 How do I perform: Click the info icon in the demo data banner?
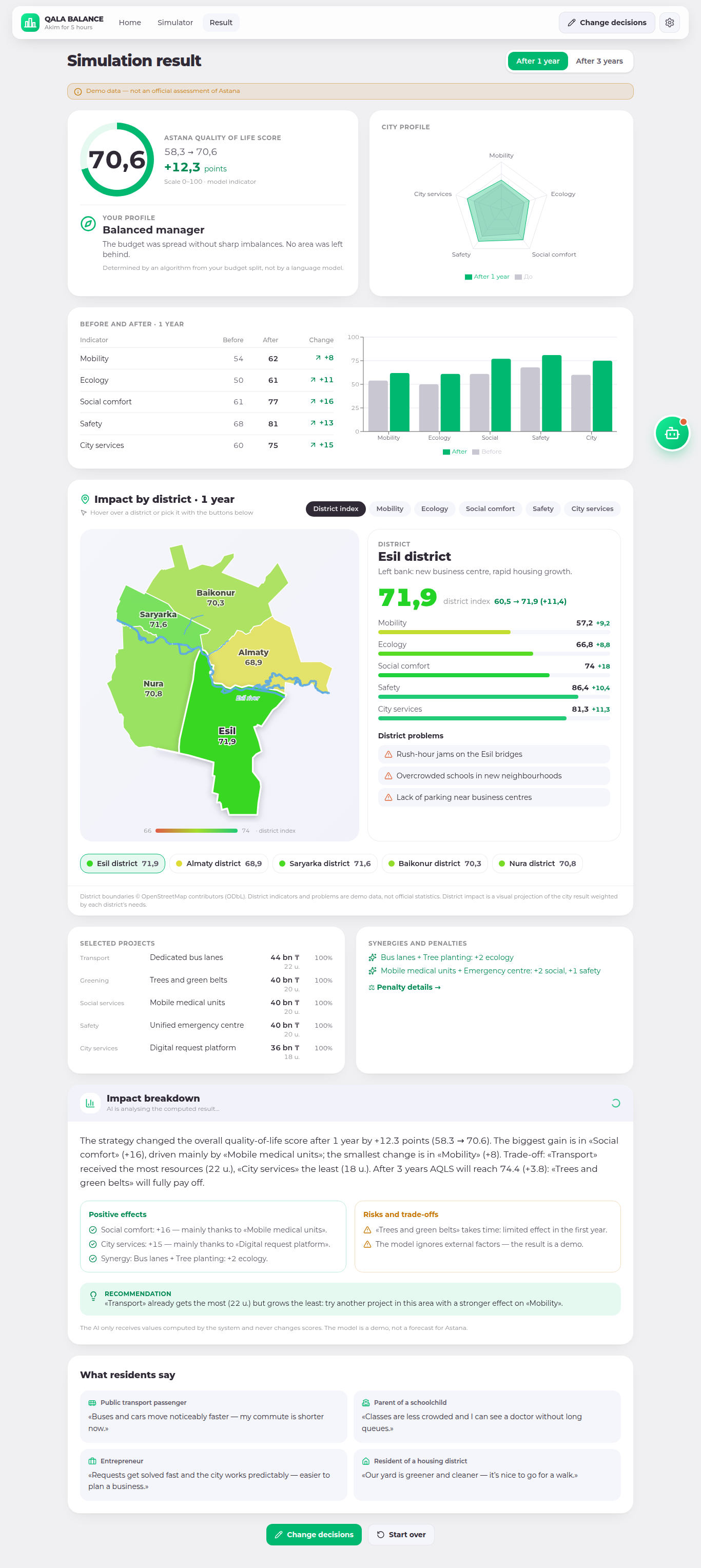pyautogui.click(x=78, y=91)
